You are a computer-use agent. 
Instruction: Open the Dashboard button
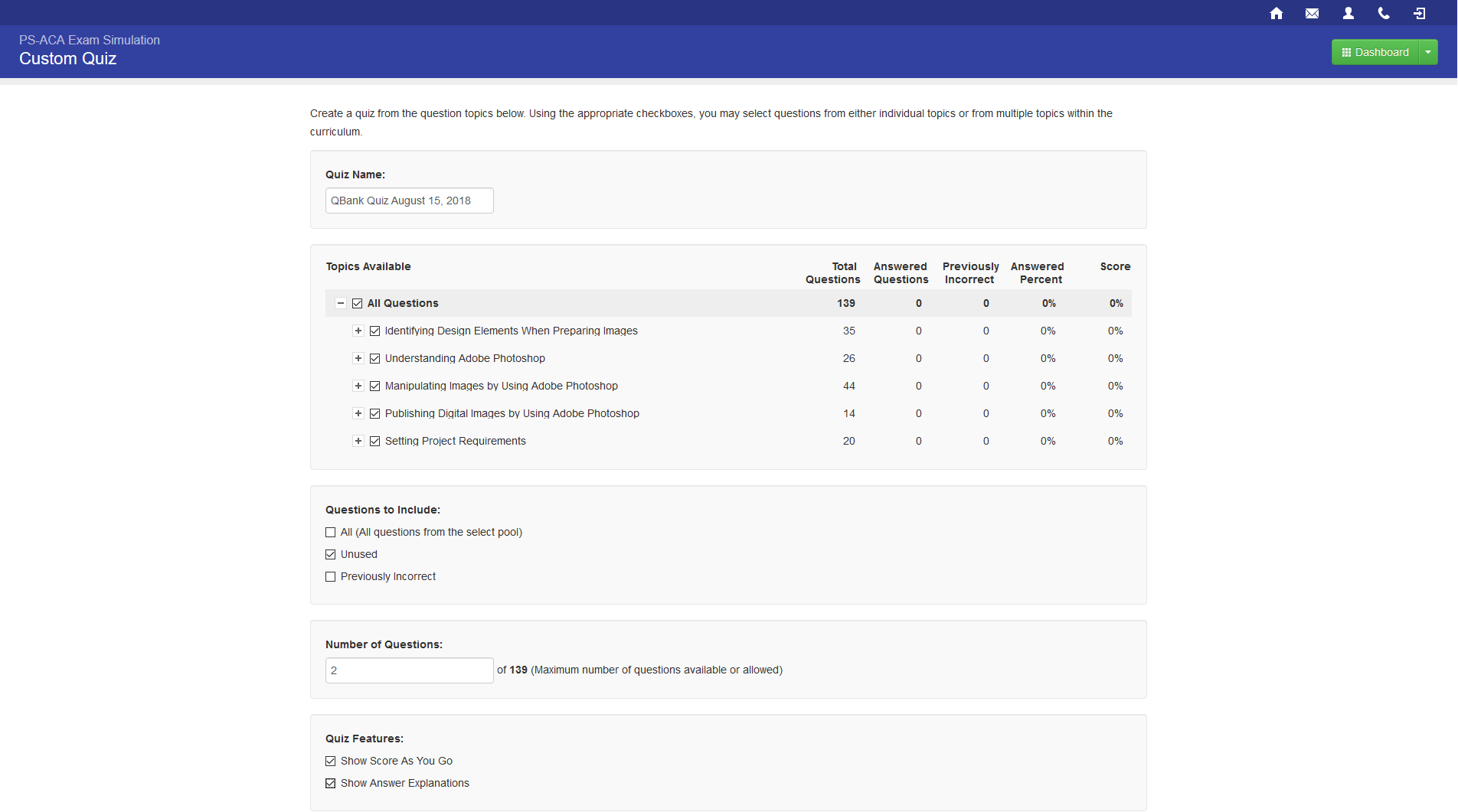coord(1375,52)
